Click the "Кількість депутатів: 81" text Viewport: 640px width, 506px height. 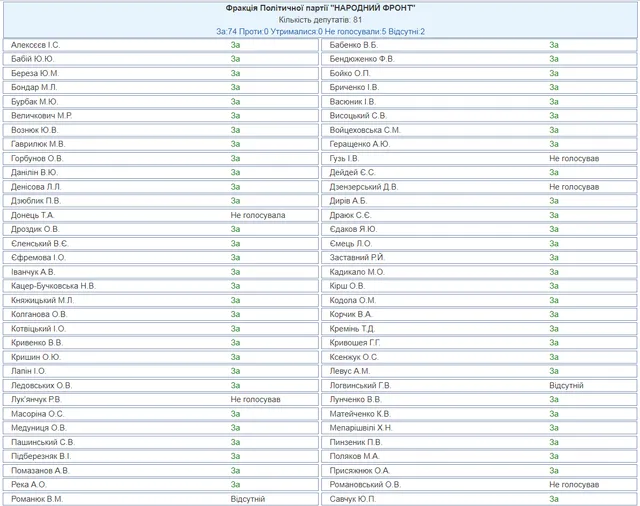pyautogui.click(x=320, y=20)
